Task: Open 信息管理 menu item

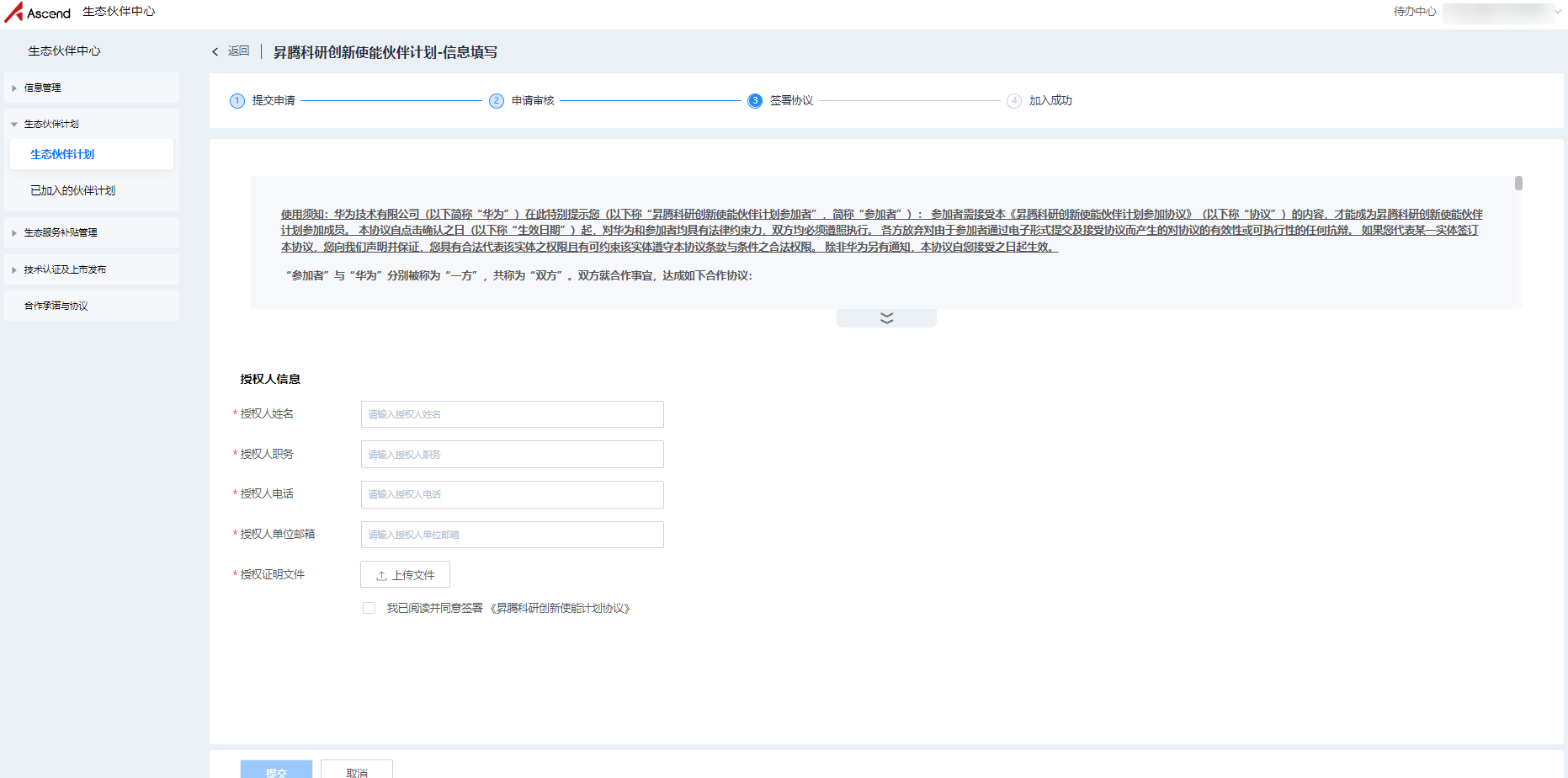Action: click(x=92, y=88)
